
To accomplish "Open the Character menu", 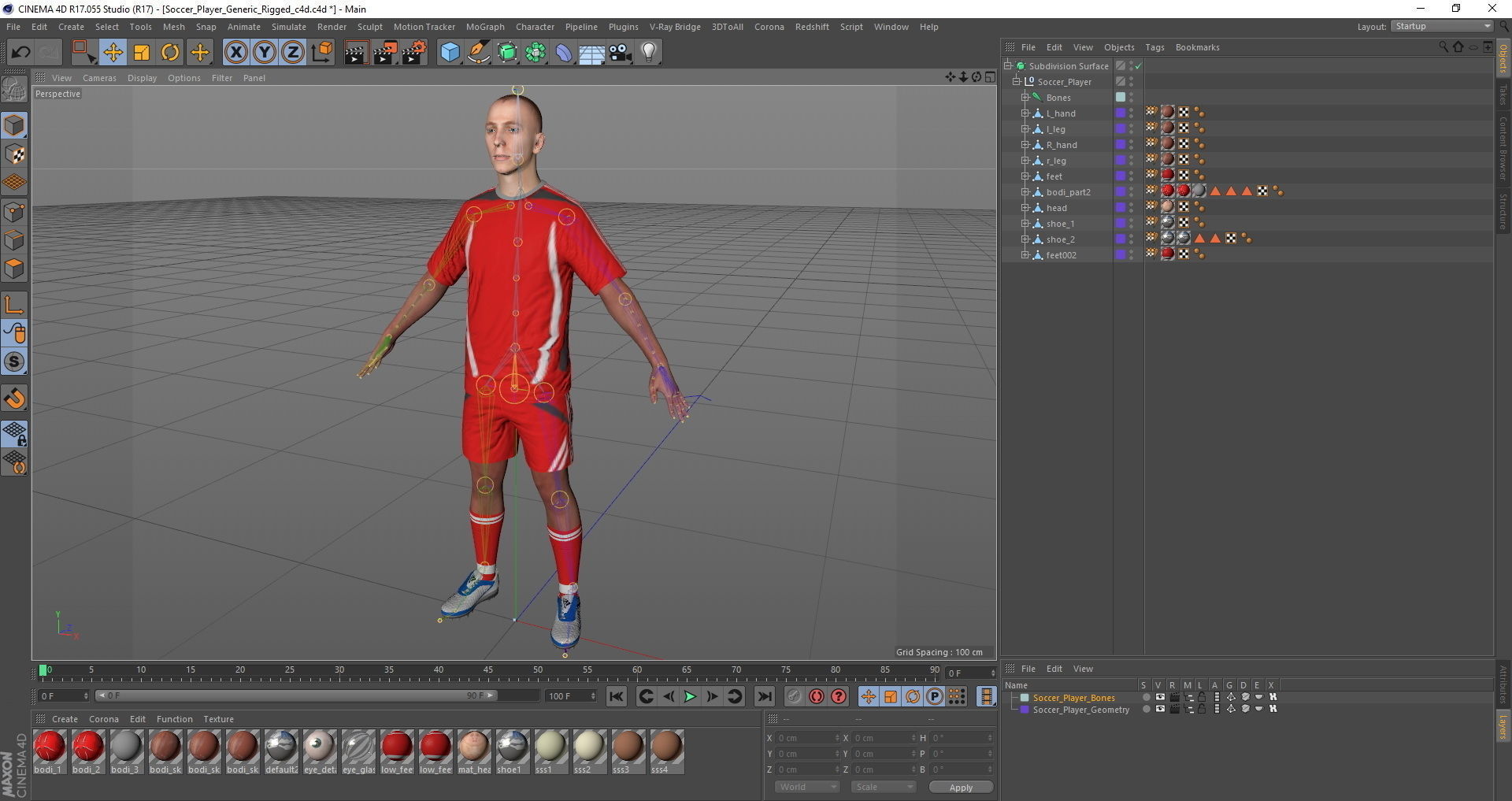I will coord(535,27).
